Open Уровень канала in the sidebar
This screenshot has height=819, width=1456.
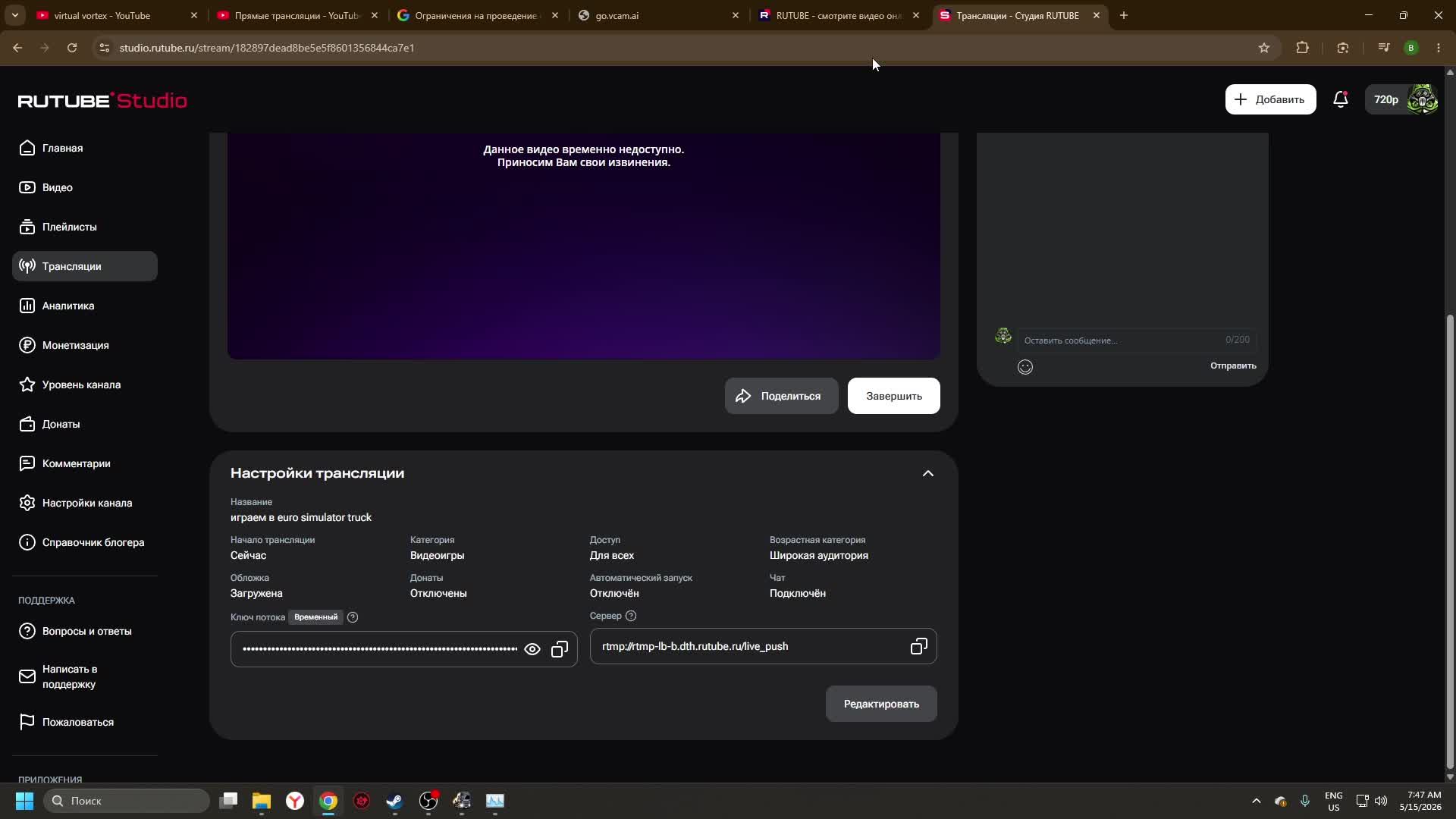coord(85,384)
